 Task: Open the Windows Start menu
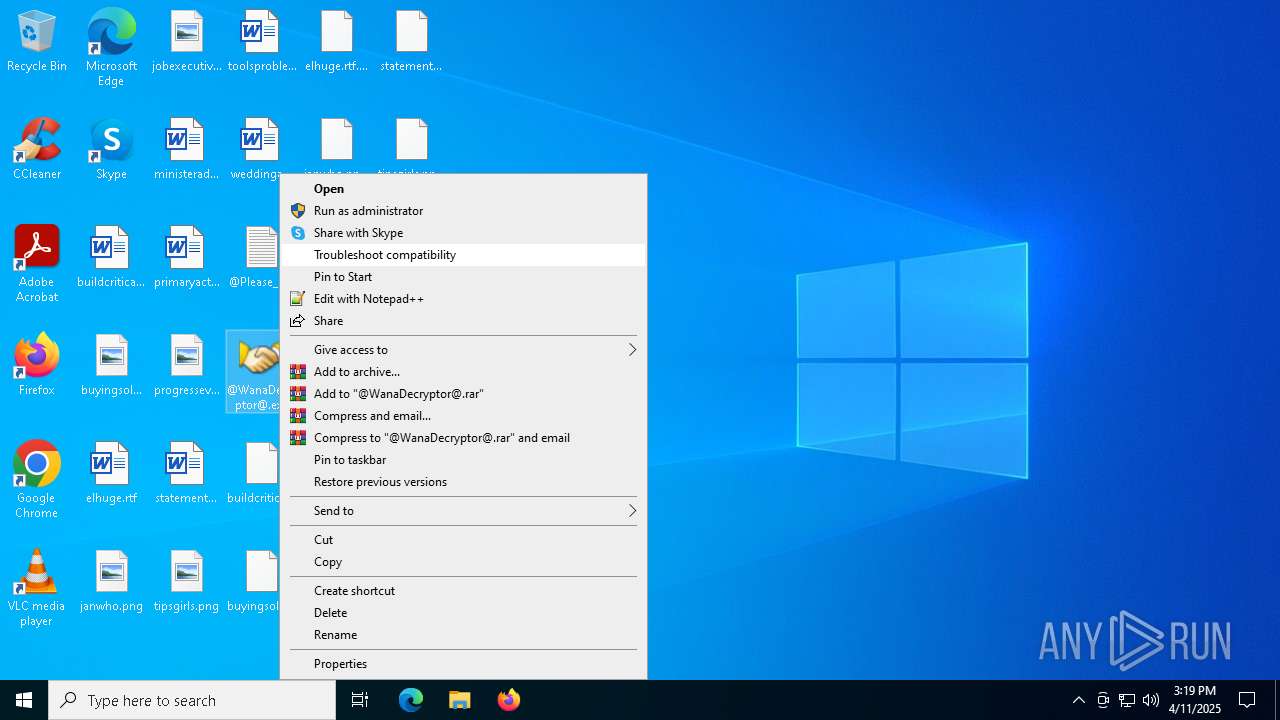pos(24,700)
